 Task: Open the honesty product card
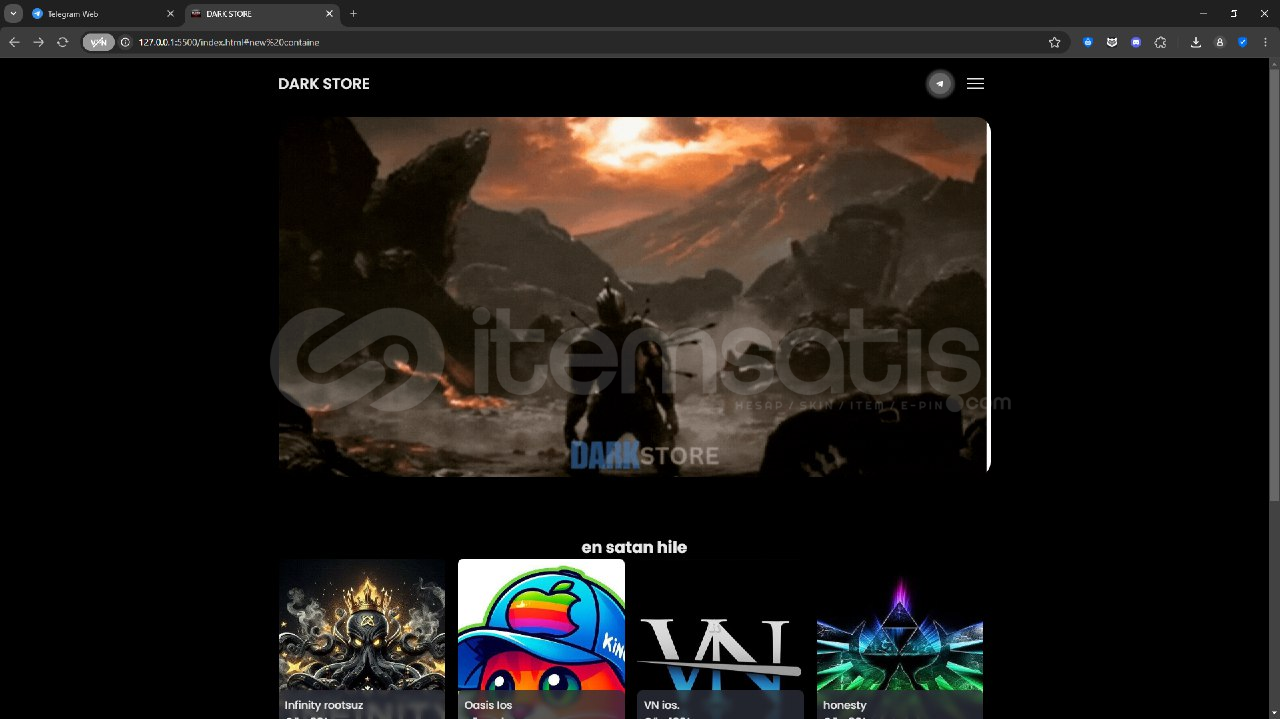(x=900, y=639)
